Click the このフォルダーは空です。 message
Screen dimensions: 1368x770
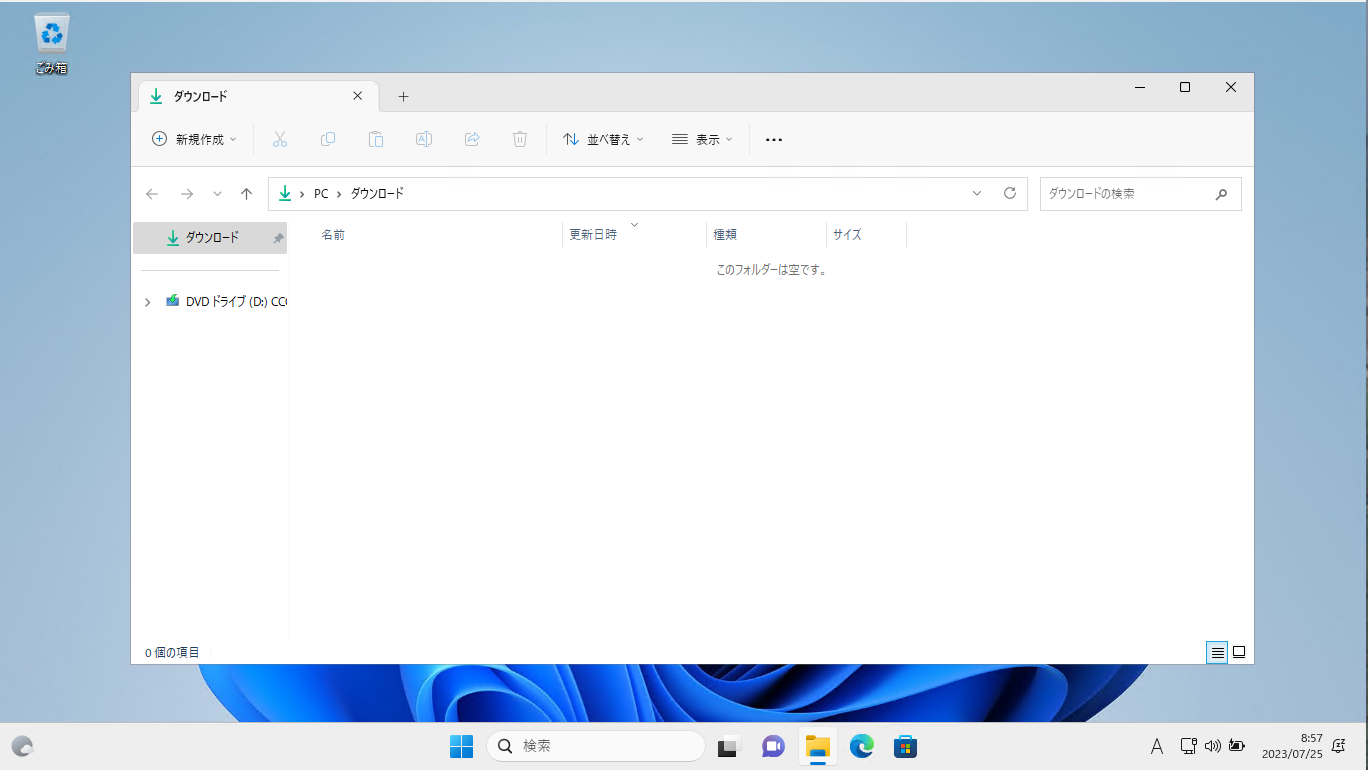(x=772, y=270)
